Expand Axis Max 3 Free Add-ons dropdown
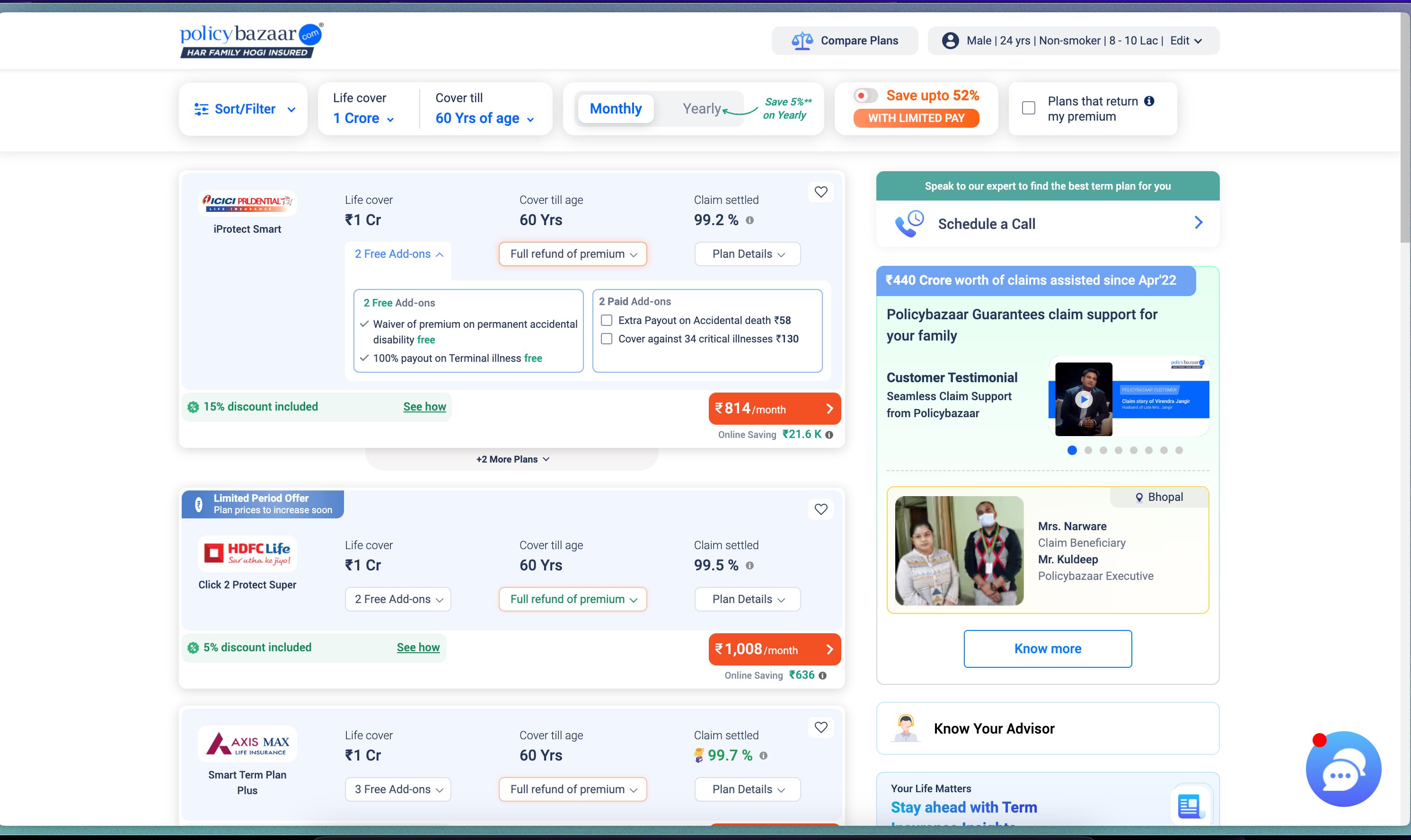1411x840 pixels. click(x=398, y=789)
